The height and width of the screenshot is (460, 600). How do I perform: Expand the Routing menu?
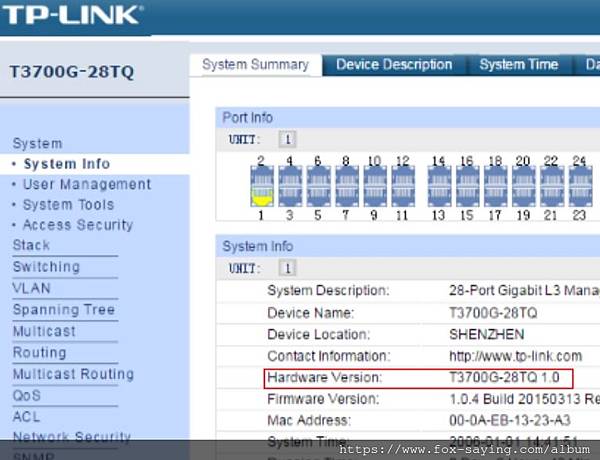39,352
